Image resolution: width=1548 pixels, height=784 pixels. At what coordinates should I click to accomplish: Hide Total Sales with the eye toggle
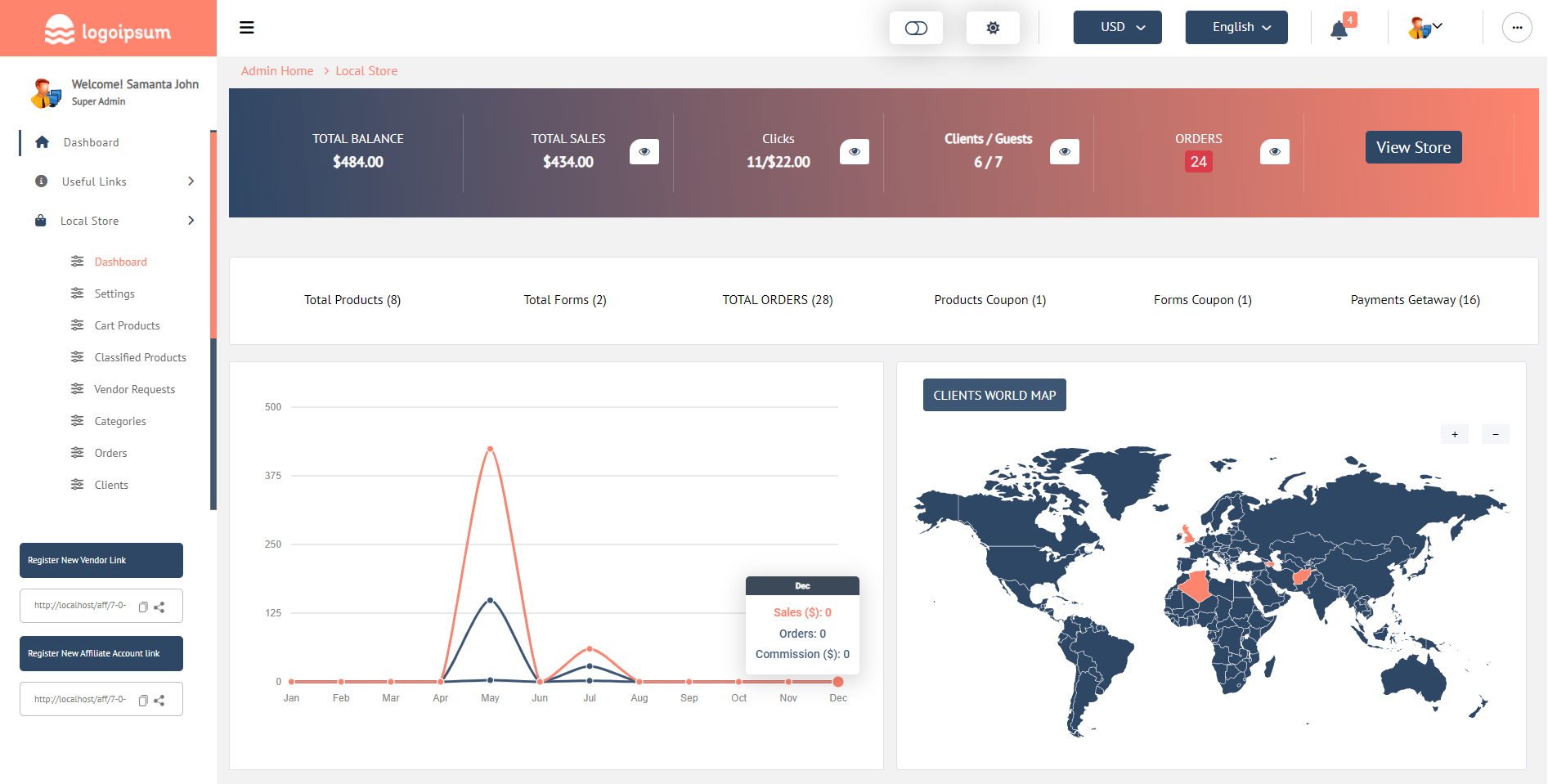tap(644, 151)
